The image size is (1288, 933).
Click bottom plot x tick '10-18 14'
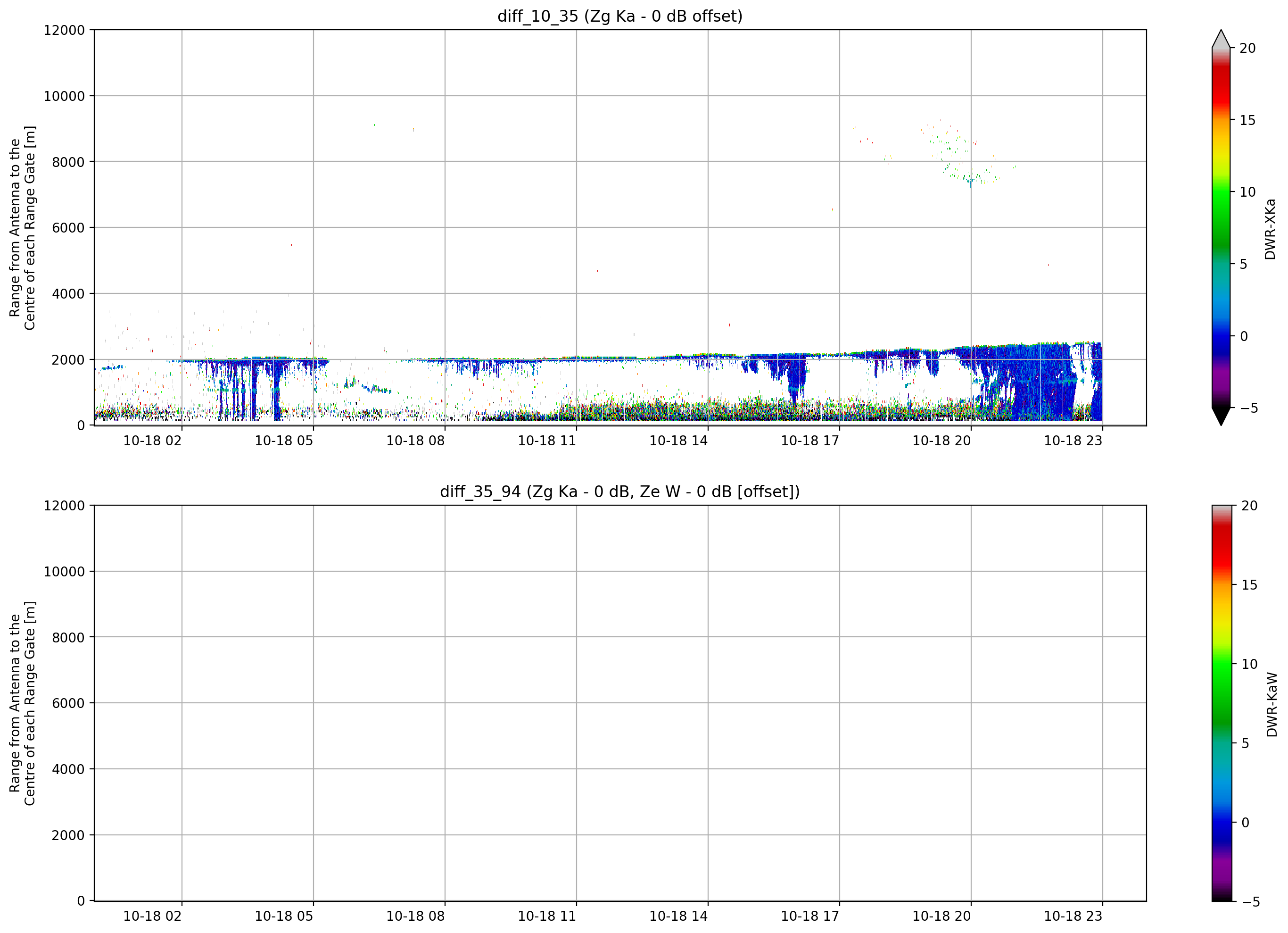pyautogui.click(x=678, y=916)
